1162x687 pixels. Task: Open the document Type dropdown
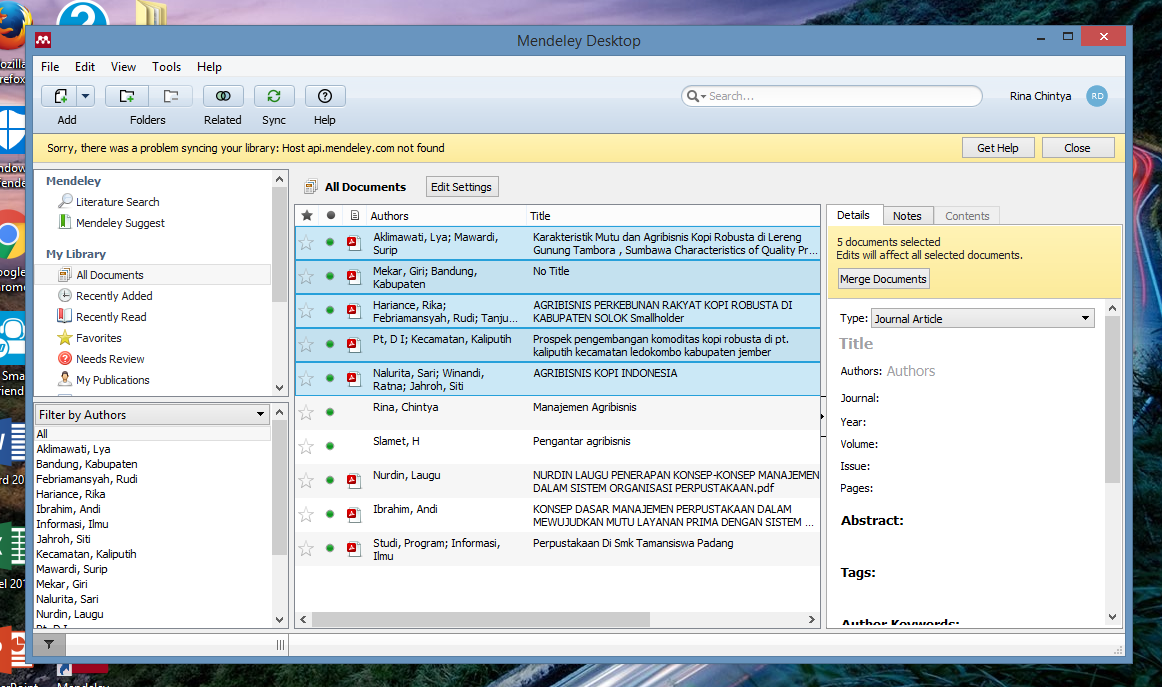(983, 319)
